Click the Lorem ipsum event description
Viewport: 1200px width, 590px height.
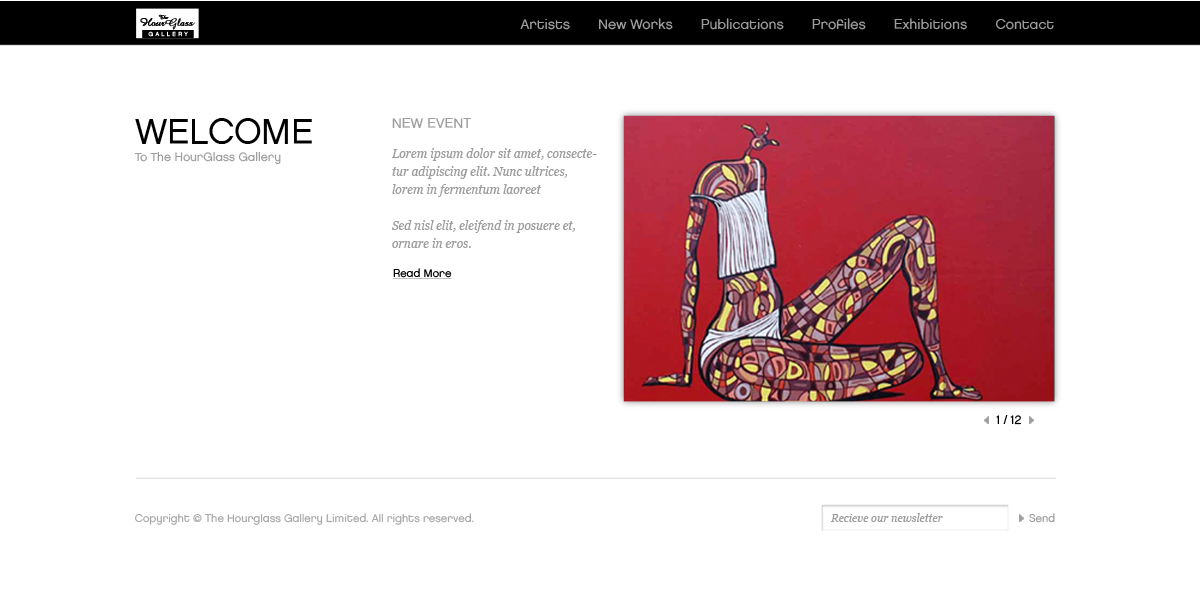pyautogui.click(x=494, y=171)
